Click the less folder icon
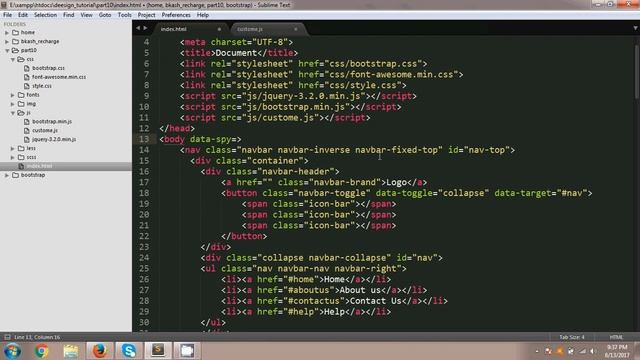The image size is (640, 360). 21,148
